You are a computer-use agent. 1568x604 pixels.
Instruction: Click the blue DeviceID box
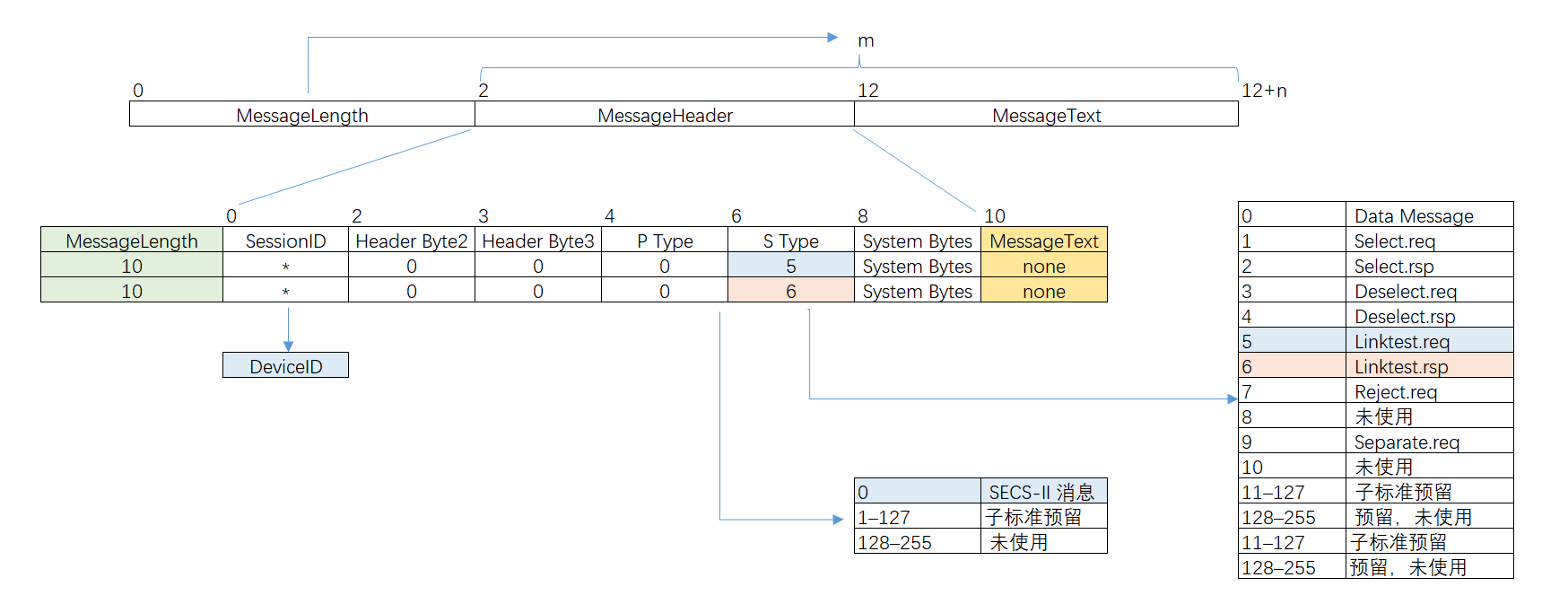click(x=285, y=365)
